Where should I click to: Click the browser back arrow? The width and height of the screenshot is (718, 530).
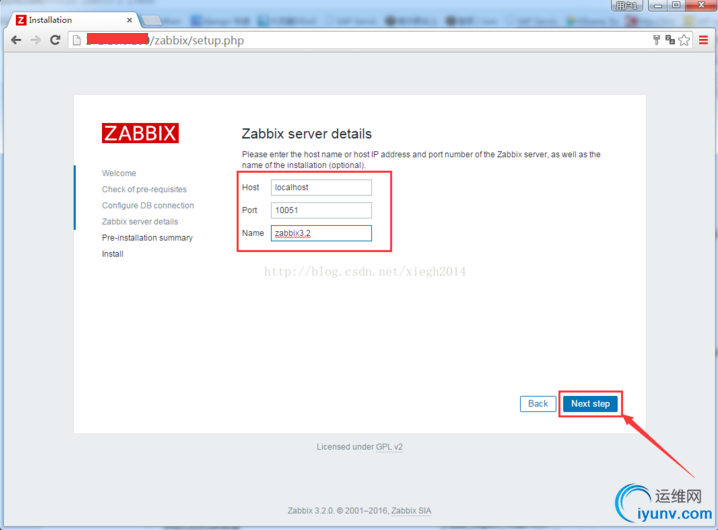click(16, 40)
